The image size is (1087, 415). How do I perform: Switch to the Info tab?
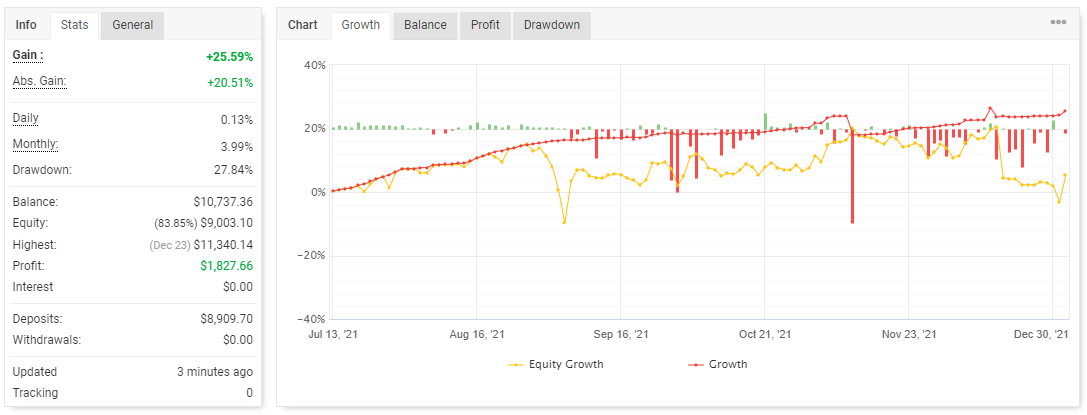click(x=26, y=25)
